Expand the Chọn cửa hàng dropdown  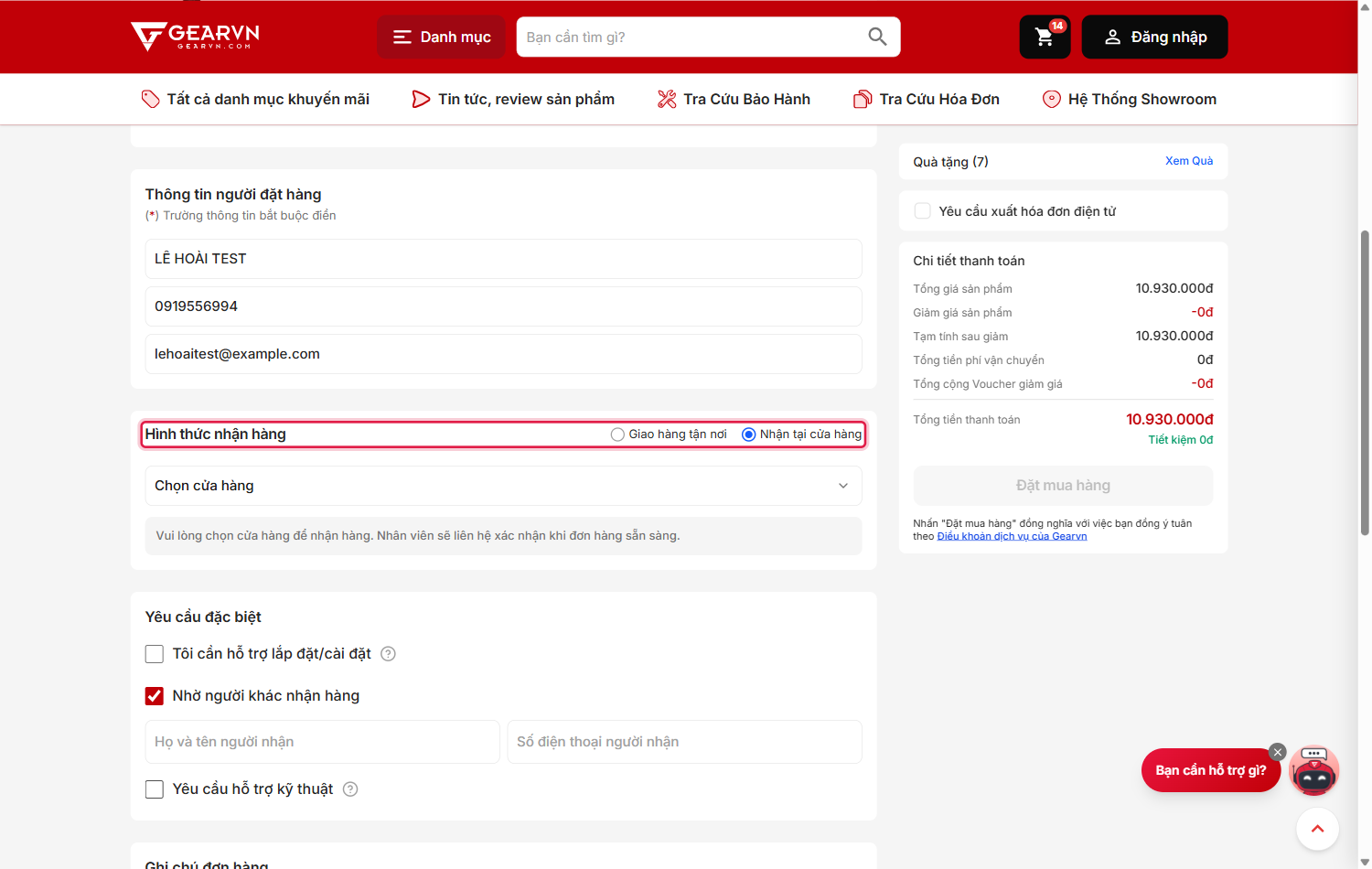[503, 486]
